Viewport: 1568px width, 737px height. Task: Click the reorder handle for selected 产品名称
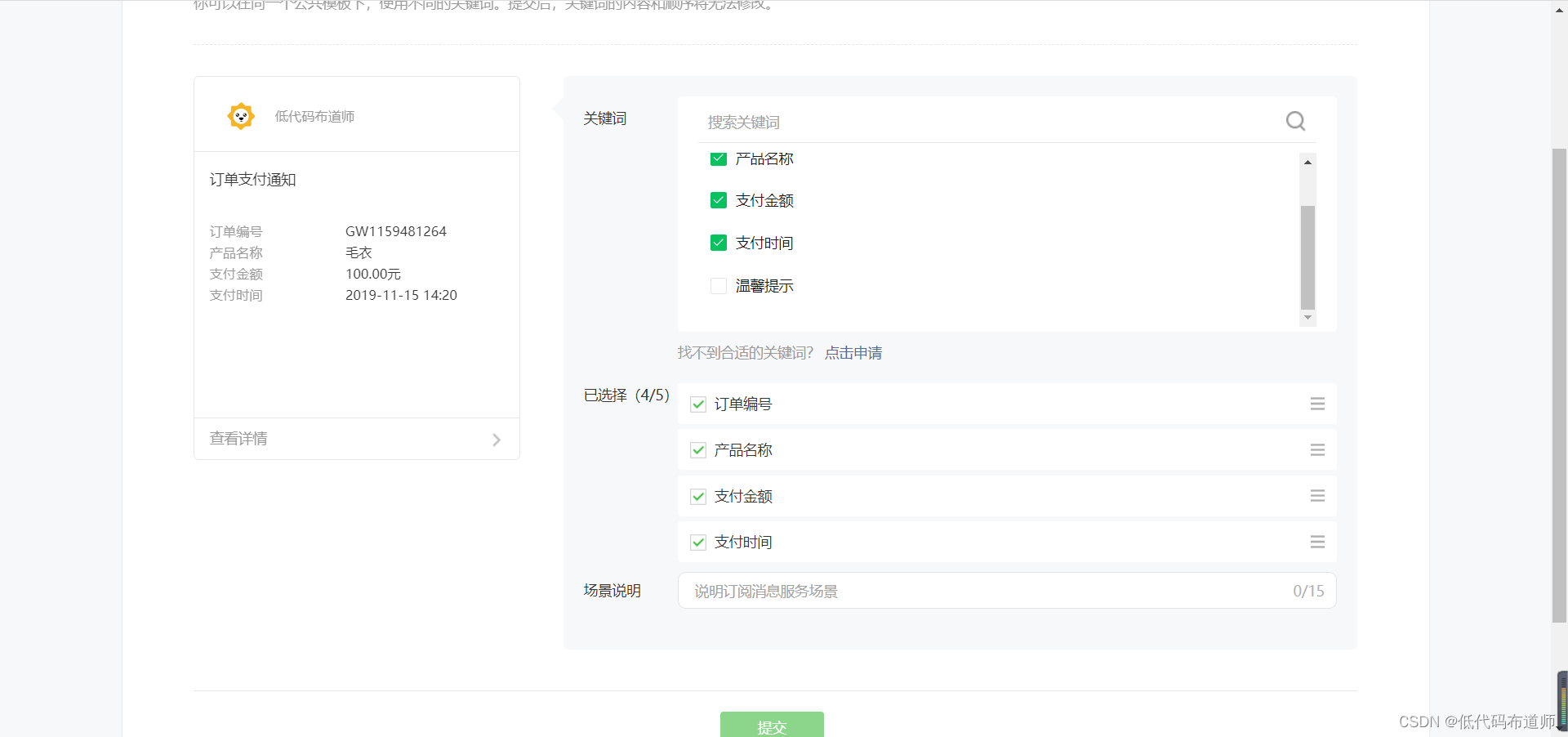(x=1317, y=450)
